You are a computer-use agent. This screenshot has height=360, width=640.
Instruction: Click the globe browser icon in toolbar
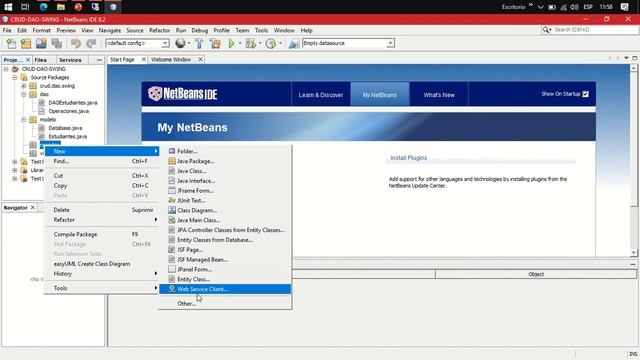pyautogui.click(x=180, y=43)
